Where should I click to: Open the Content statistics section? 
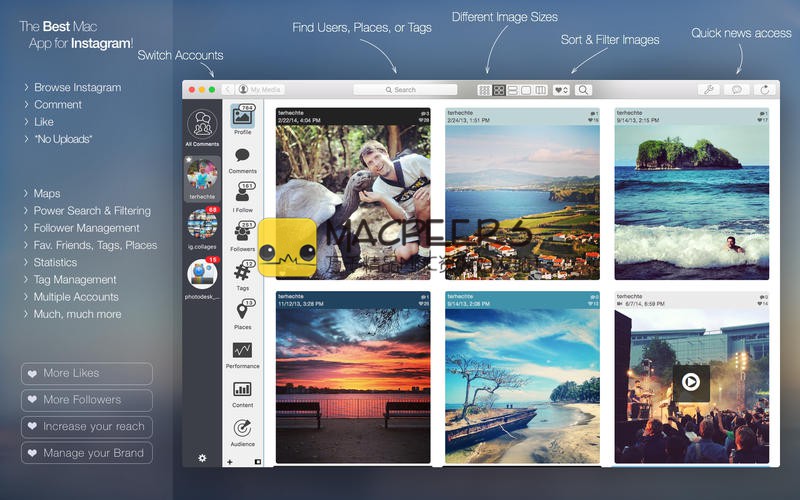tap(242, 391)
